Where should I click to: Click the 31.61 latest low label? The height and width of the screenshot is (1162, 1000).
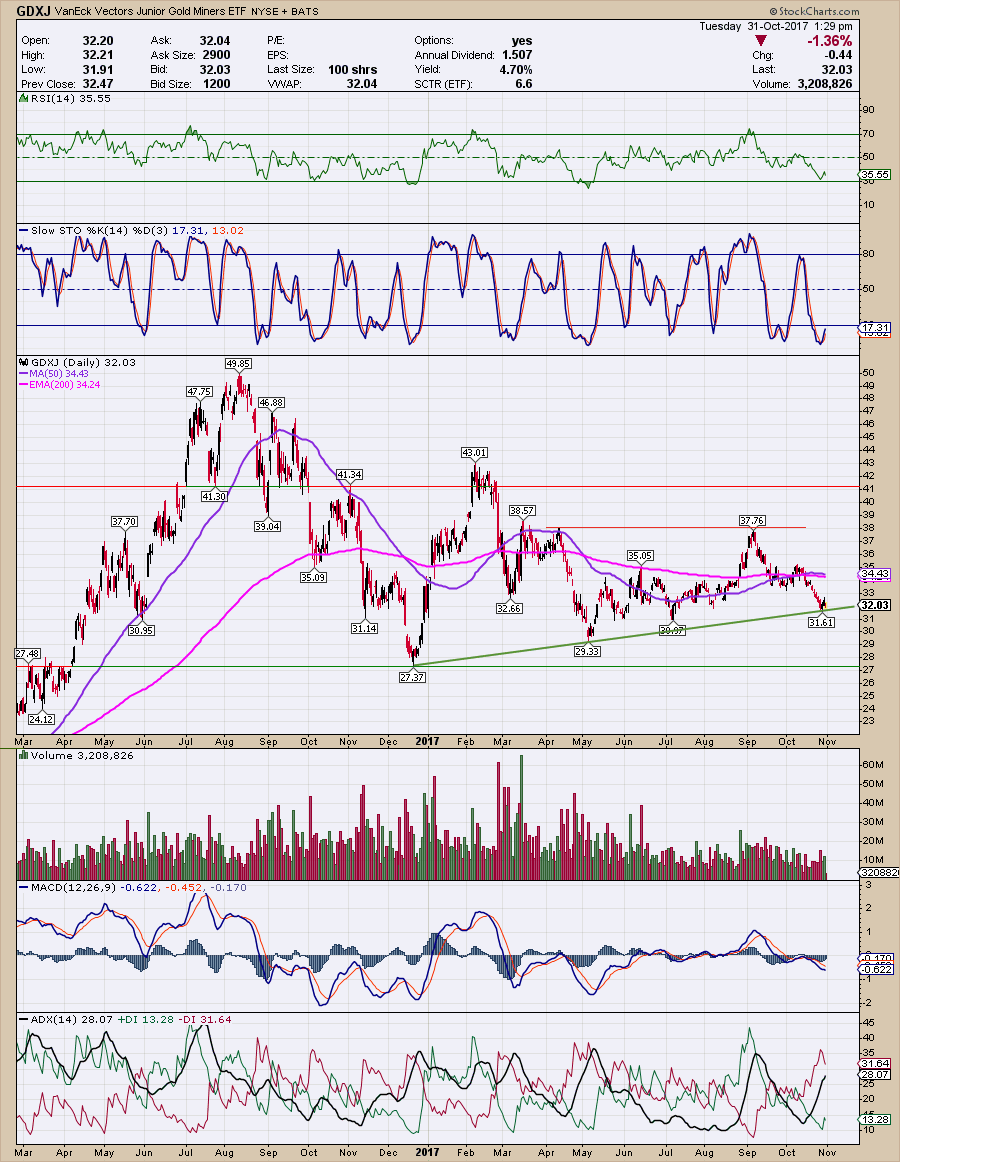[x=821, y=622]
